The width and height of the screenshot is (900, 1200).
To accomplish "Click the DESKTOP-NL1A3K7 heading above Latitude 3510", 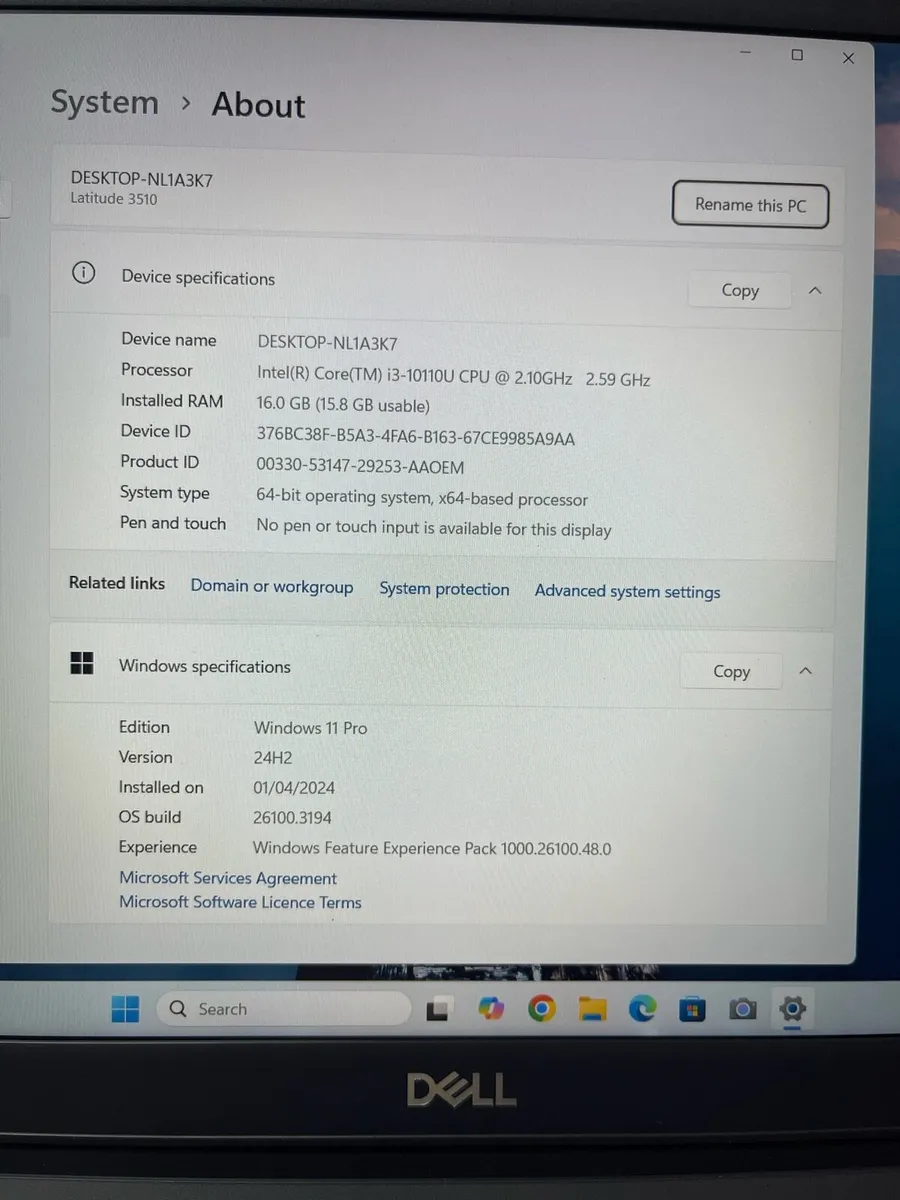I will coord(141,179).
